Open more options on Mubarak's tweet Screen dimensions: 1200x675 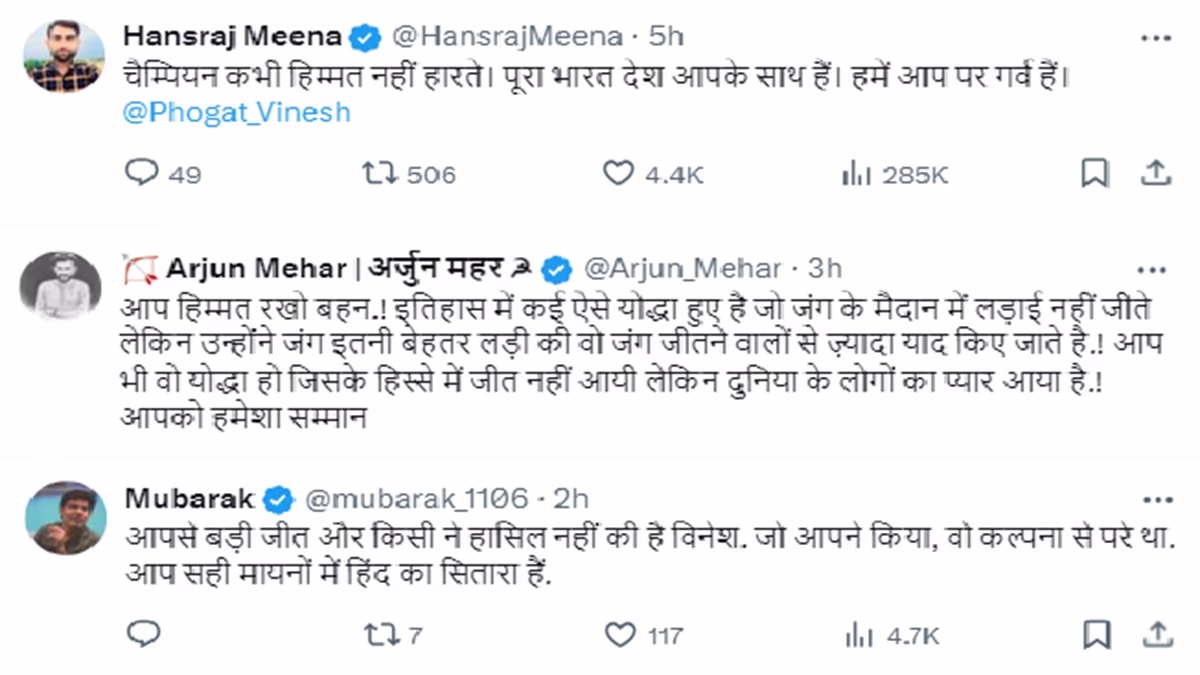point(1157,499)
